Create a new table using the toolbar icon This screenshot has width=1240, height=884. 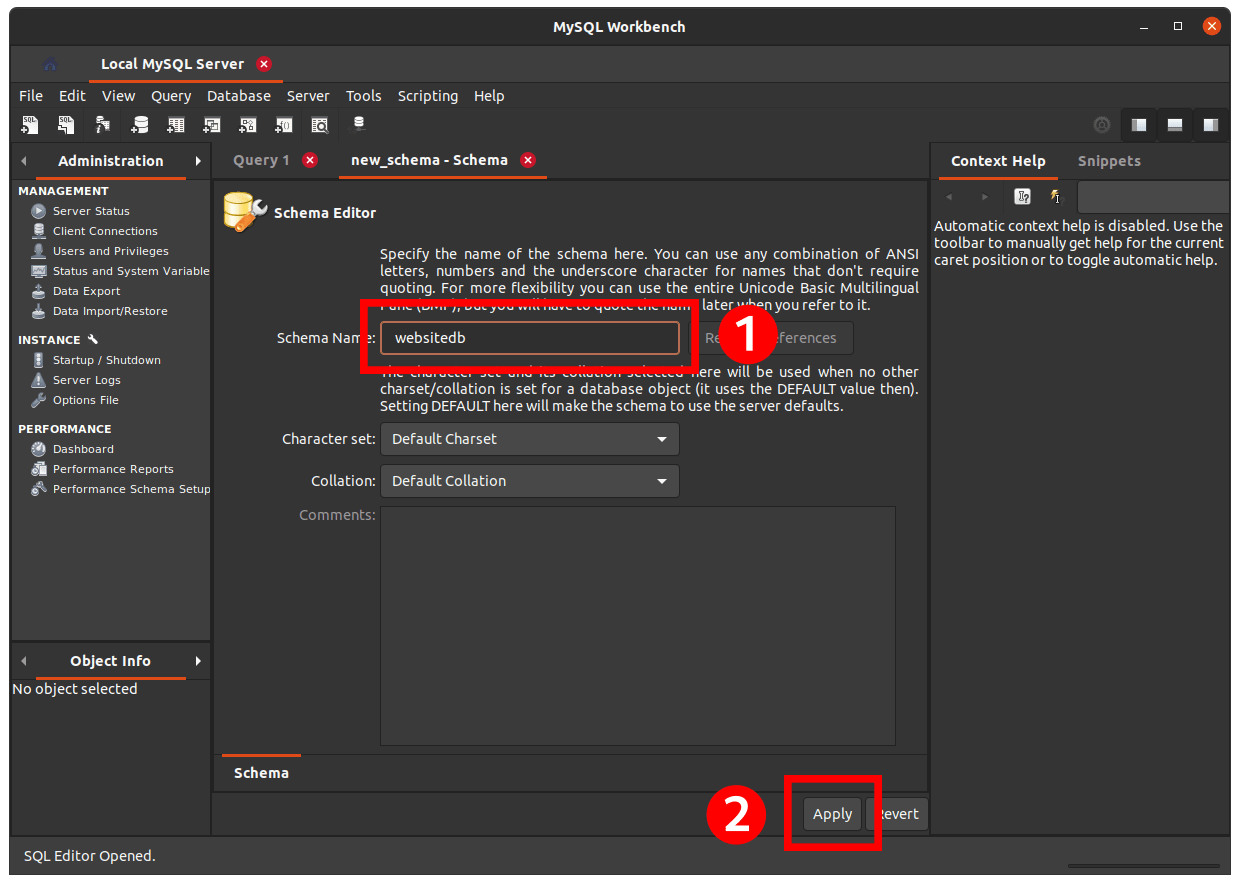[175, 125]
